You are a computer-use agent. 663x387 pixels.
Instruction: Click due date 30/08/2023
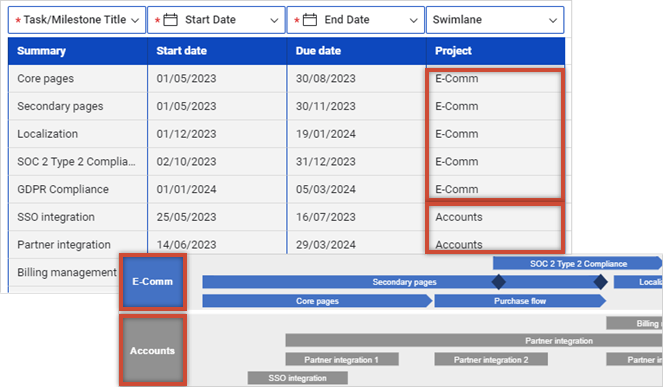(356, 79)
